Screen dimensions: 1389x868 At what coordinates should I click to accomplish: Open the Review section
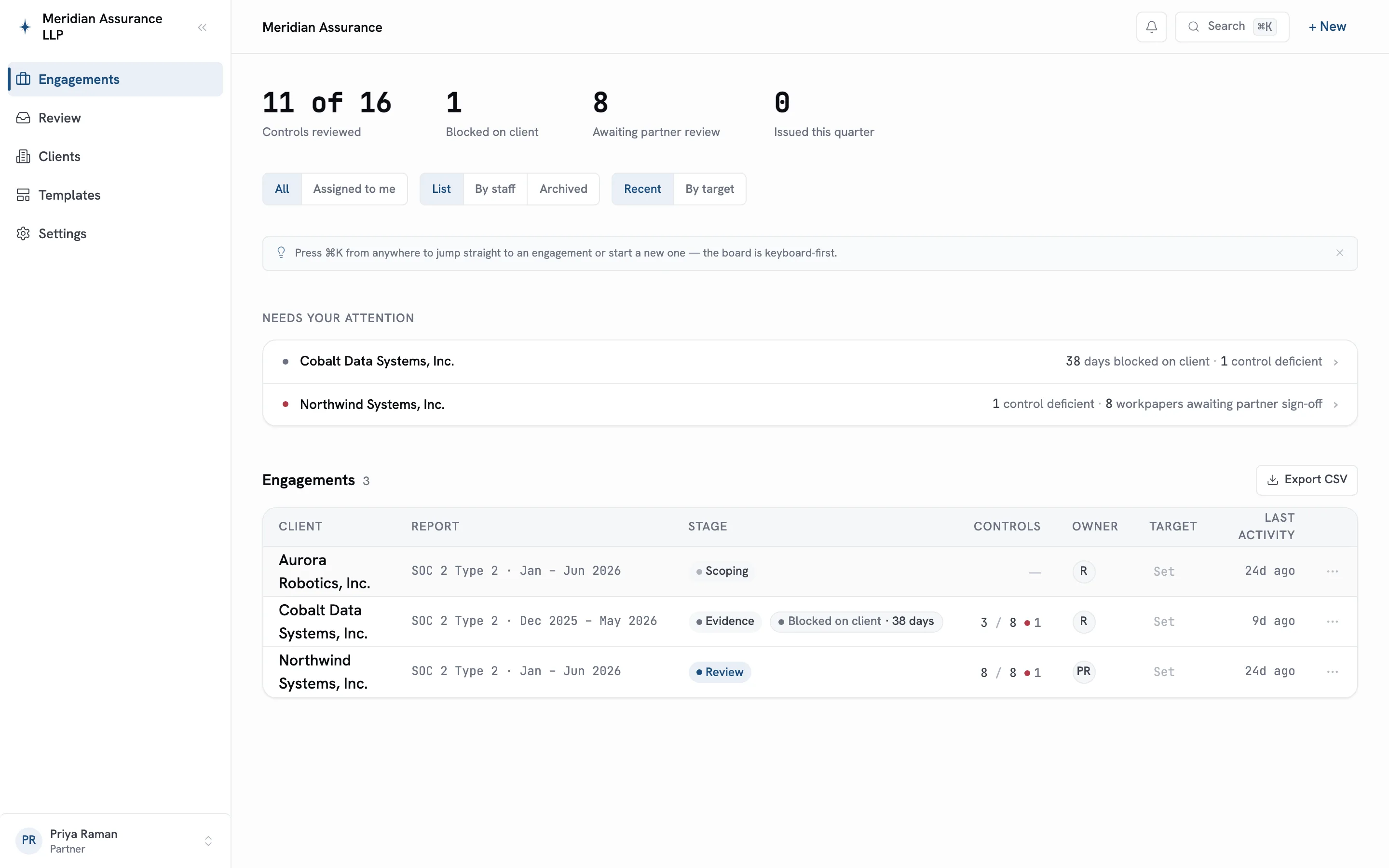[115, 118]
